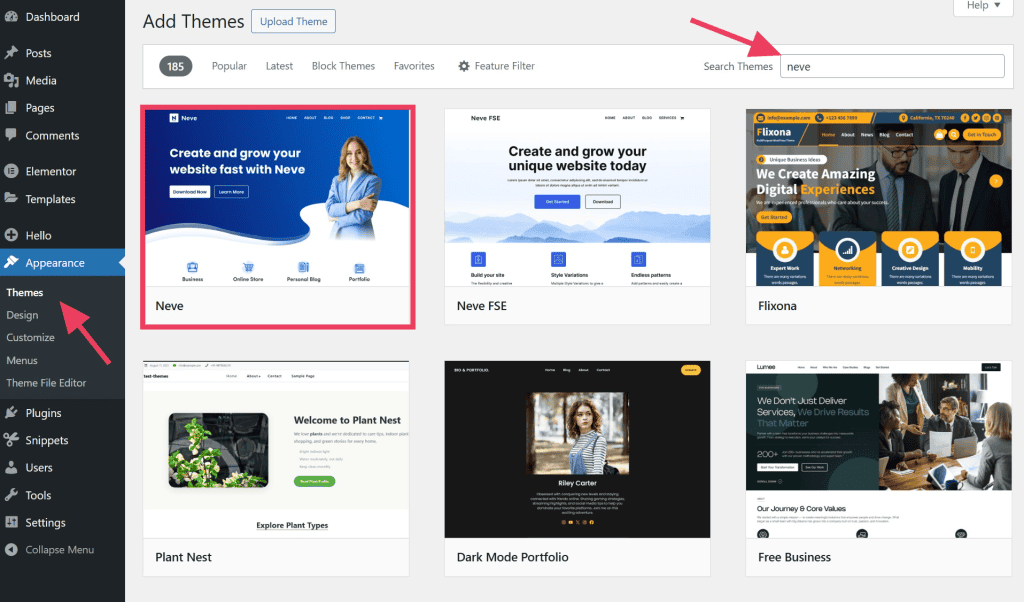Open the Plugins icon

(x=14, y=412)
